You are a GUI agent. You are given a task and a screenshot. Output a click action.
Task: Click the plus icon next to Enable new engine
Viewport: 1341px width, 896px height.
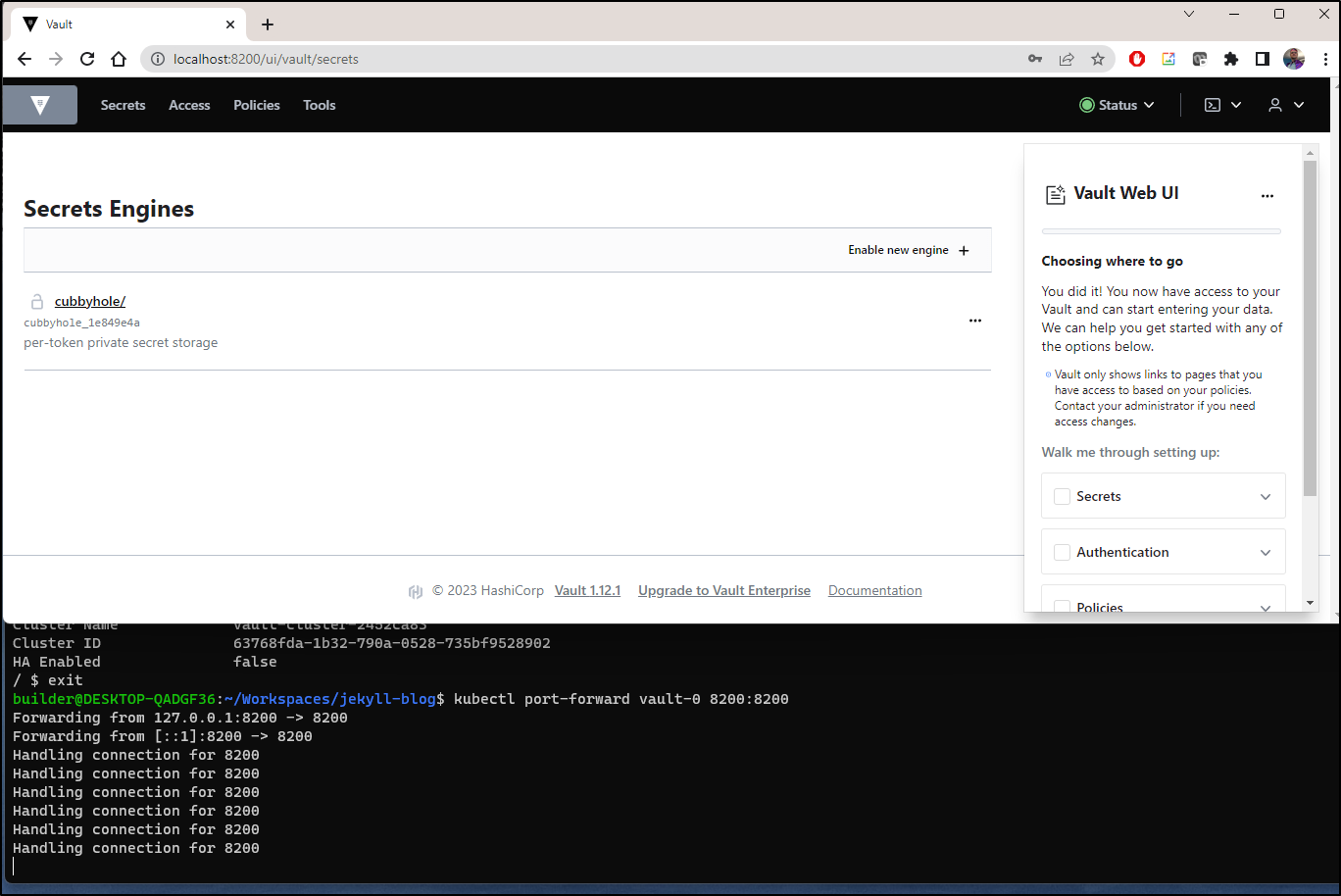964,250
